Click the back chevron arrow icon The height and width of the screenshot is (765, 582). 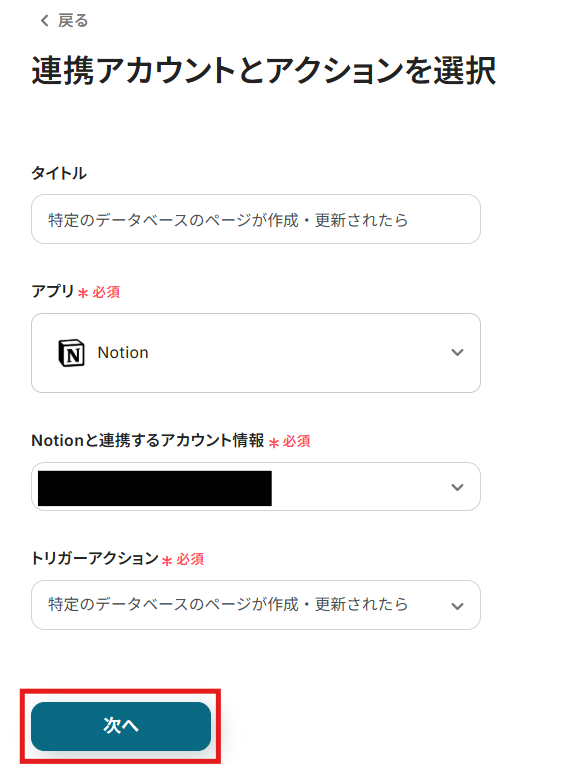44,20
